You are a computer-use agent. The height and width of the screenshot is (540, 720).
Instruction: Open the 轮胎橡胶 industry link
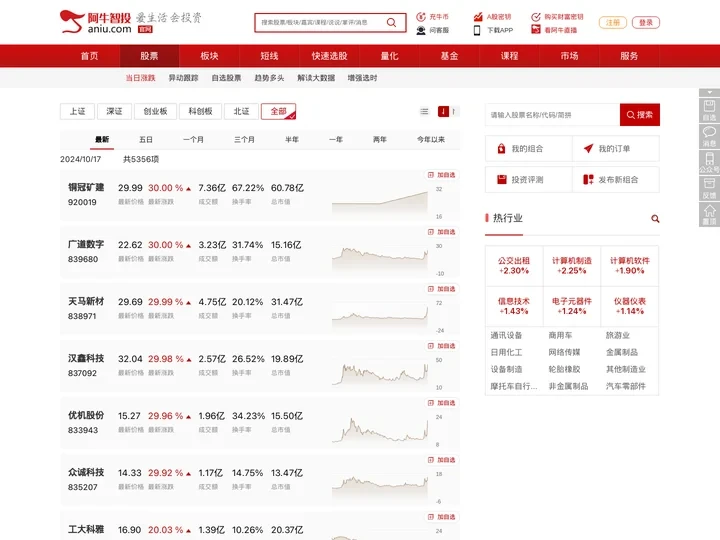[x=564, y=369]
